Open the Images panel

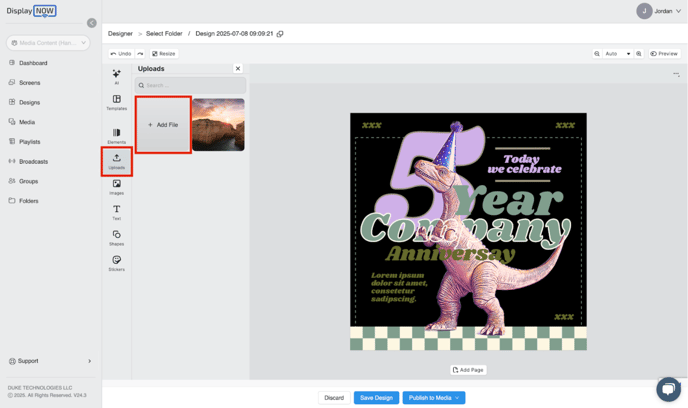[x=116, y=187]
